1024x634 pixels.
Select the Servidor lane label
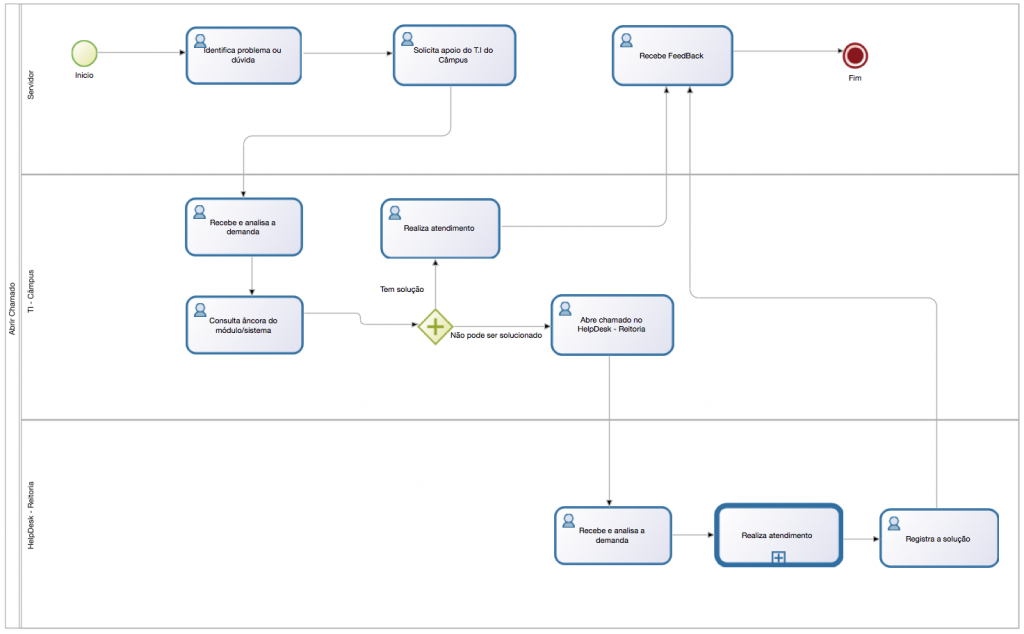[x=30, y=84]
